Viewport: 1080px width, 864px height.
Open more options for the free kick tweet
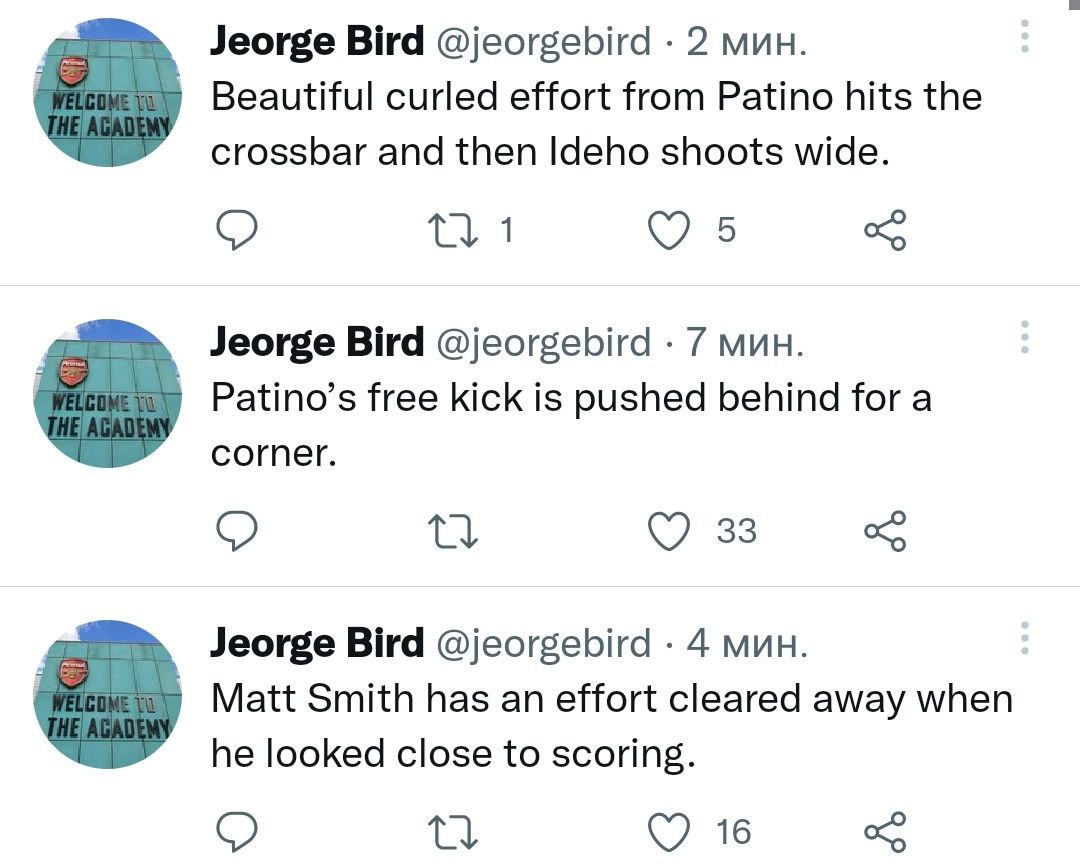1023,337
